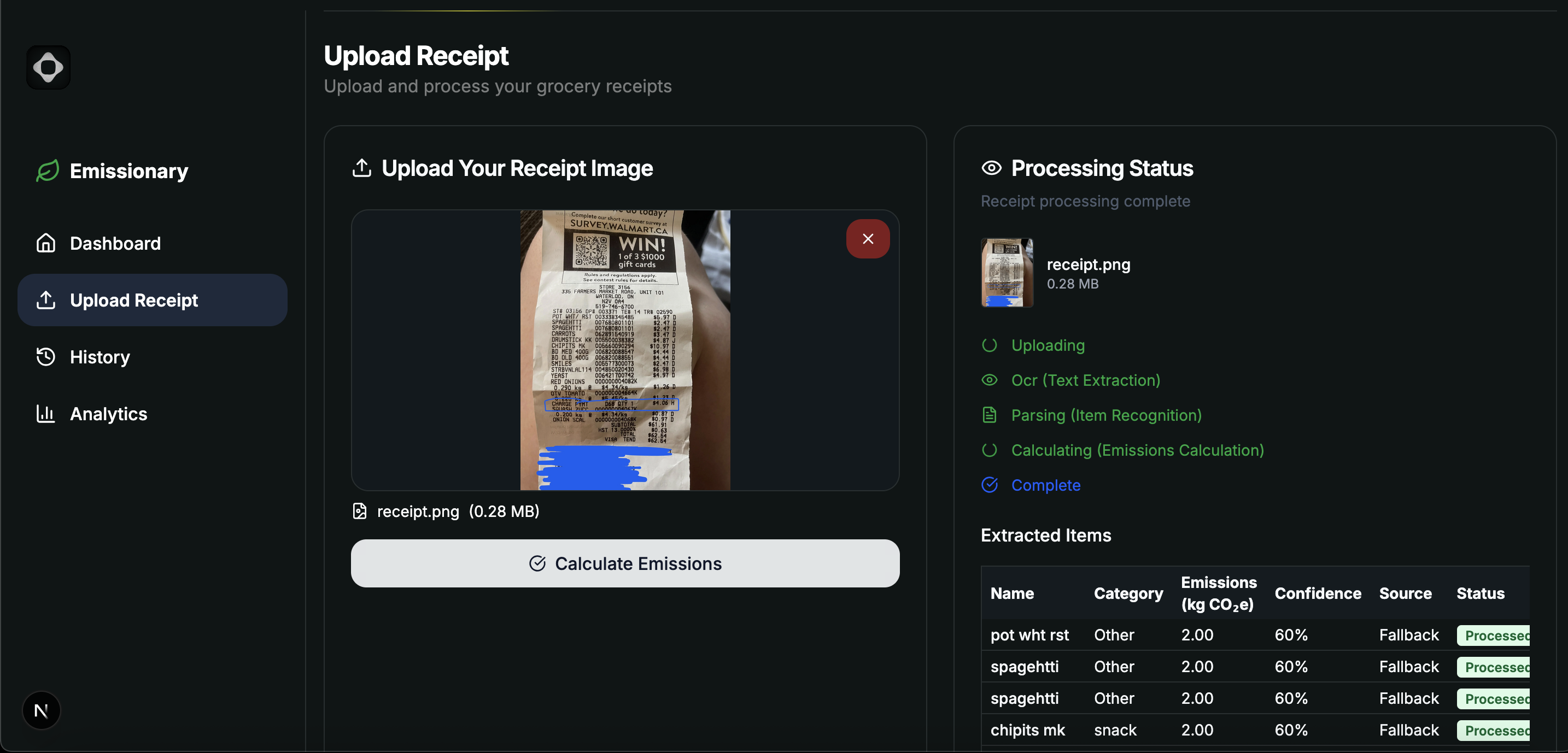Click the eye icon next to Processing Status
Screen dimensions: 1568x753
coord(991,168)
